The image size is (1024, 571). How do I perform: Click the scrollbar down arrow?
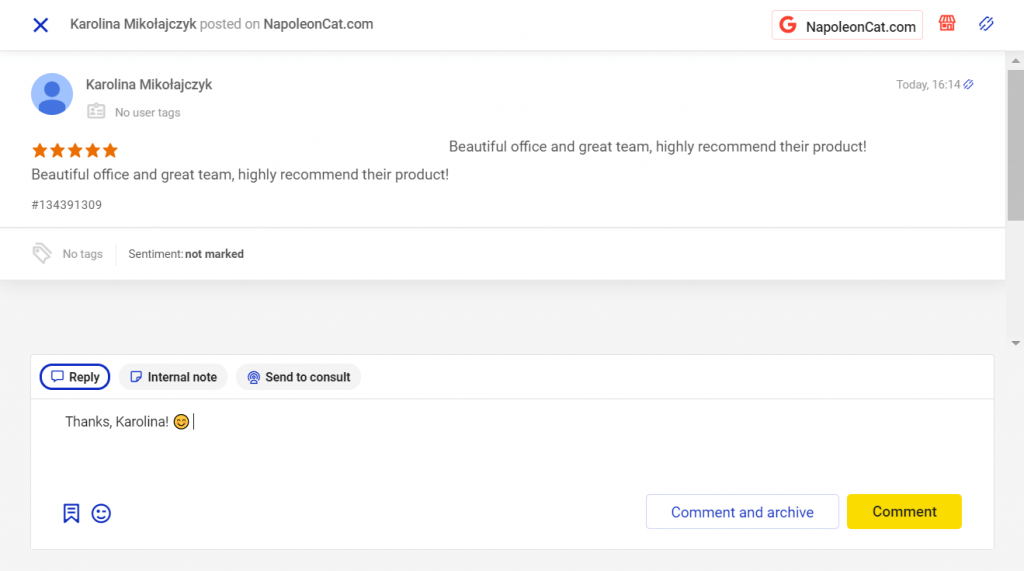click(1016, 343)
